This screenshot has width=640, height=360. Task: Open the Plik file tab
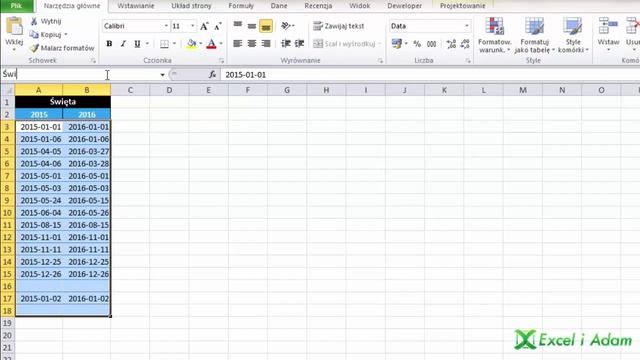(16, 6)
